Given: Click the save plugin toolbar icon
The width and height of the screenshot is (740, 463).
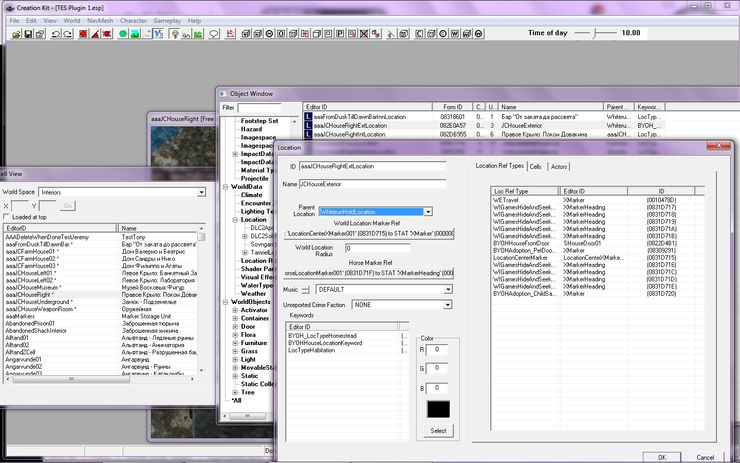Looking at the screenshot, I should coord(30,33).
